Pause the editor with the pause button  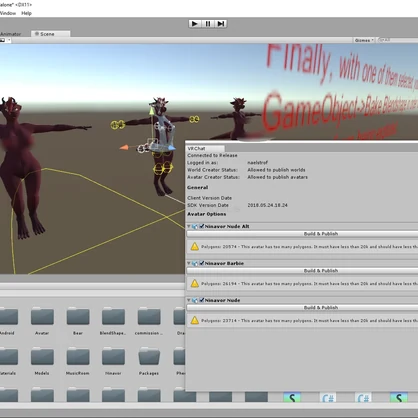(x=208, y=24)
